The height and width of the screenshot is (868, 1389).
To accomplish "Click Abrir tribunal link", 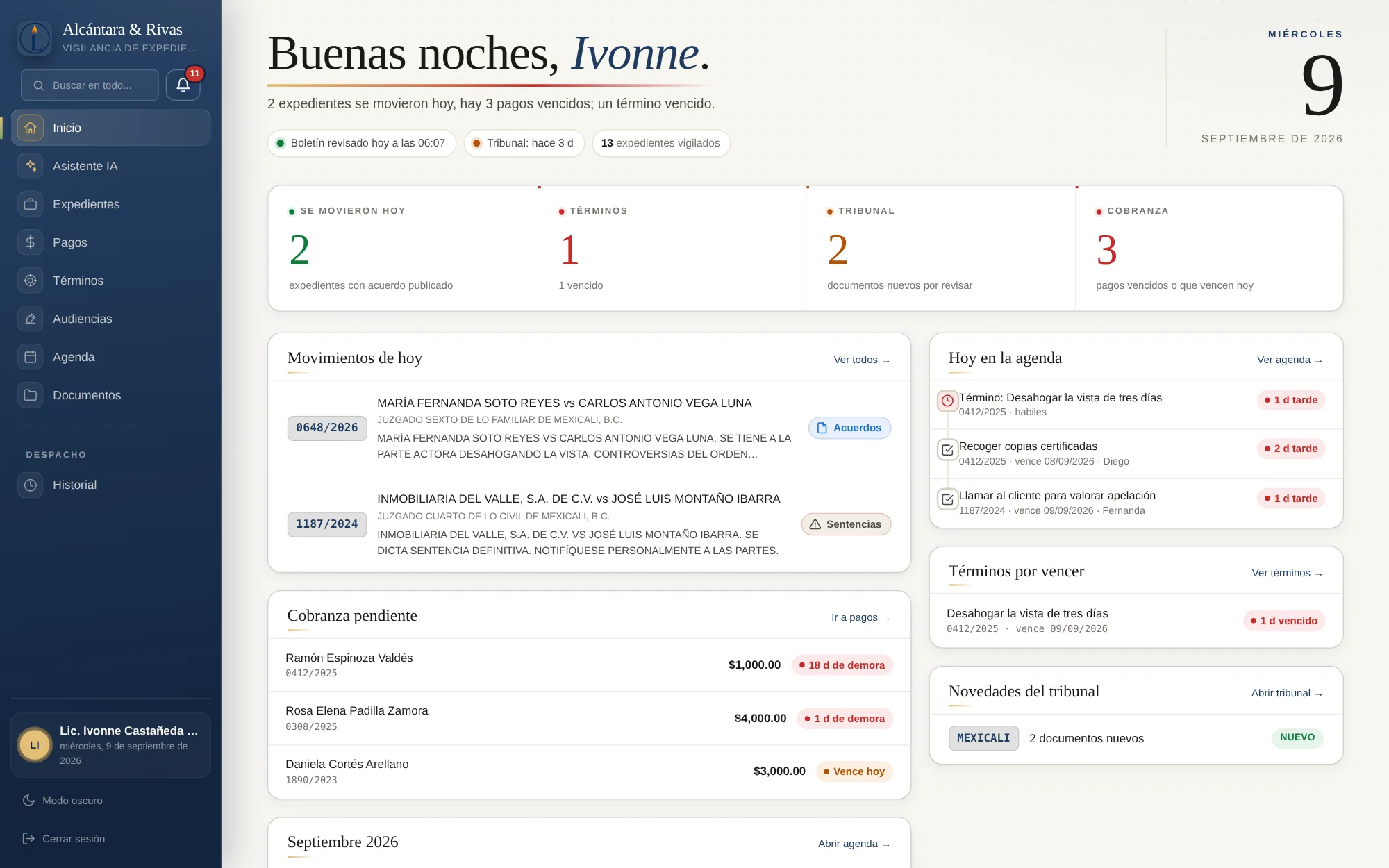I will click(x=1287, y=693).
